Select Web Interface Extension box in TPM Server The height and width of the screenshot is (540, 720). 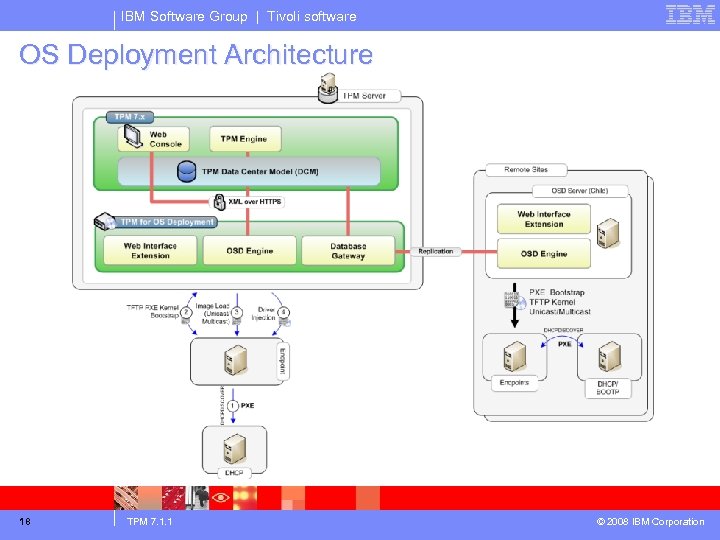[x=150, y=251]
